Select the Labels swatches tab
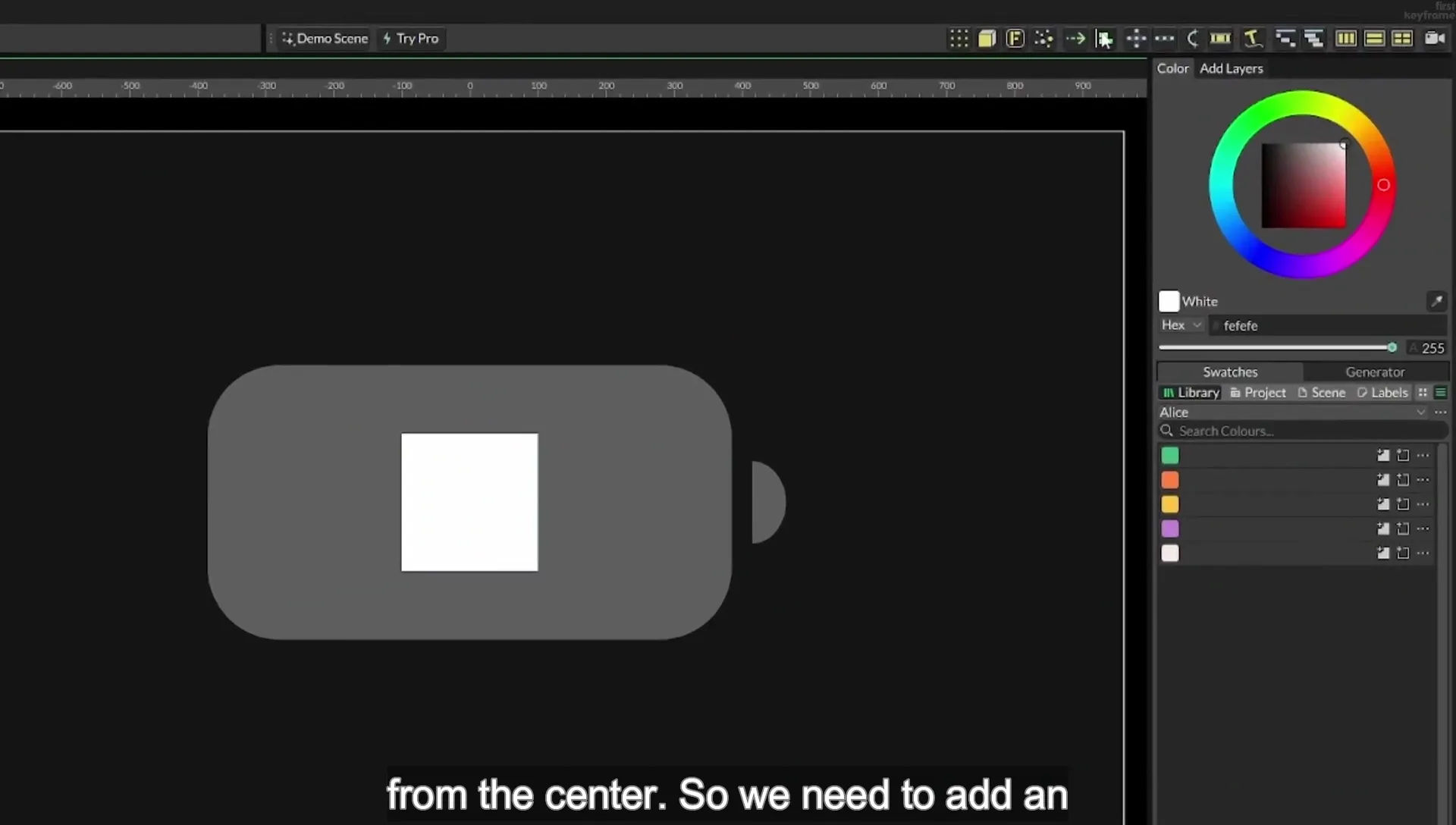The height and width of the screenshot is (825, 1456). [1382, 392]
